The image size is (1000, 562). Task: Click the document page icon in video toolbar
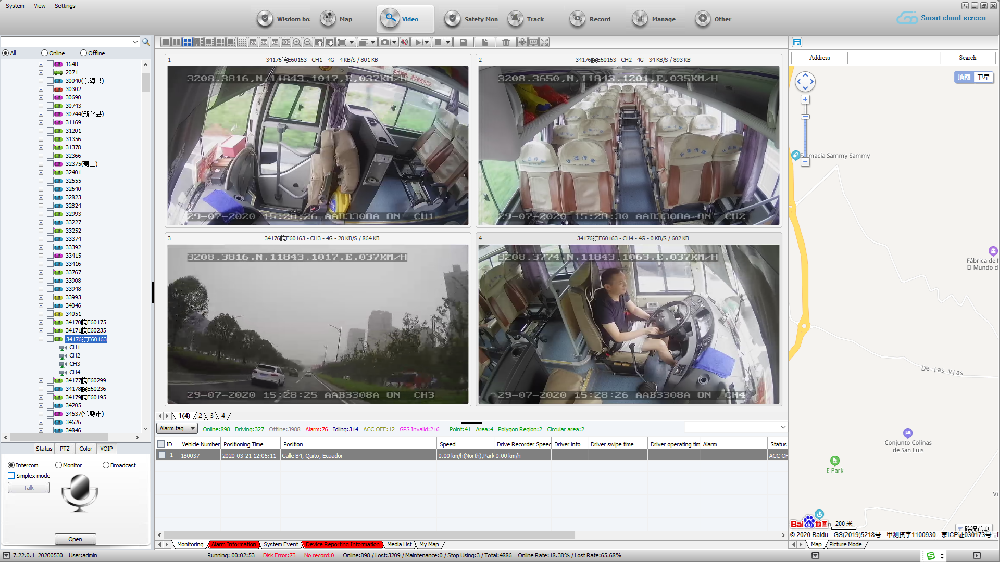coord(485,42)
